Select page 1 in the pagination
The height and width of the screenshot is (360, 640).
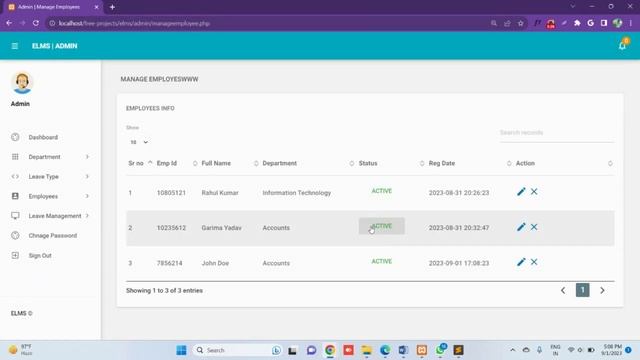pyautogui.click(x=582, y=290)
